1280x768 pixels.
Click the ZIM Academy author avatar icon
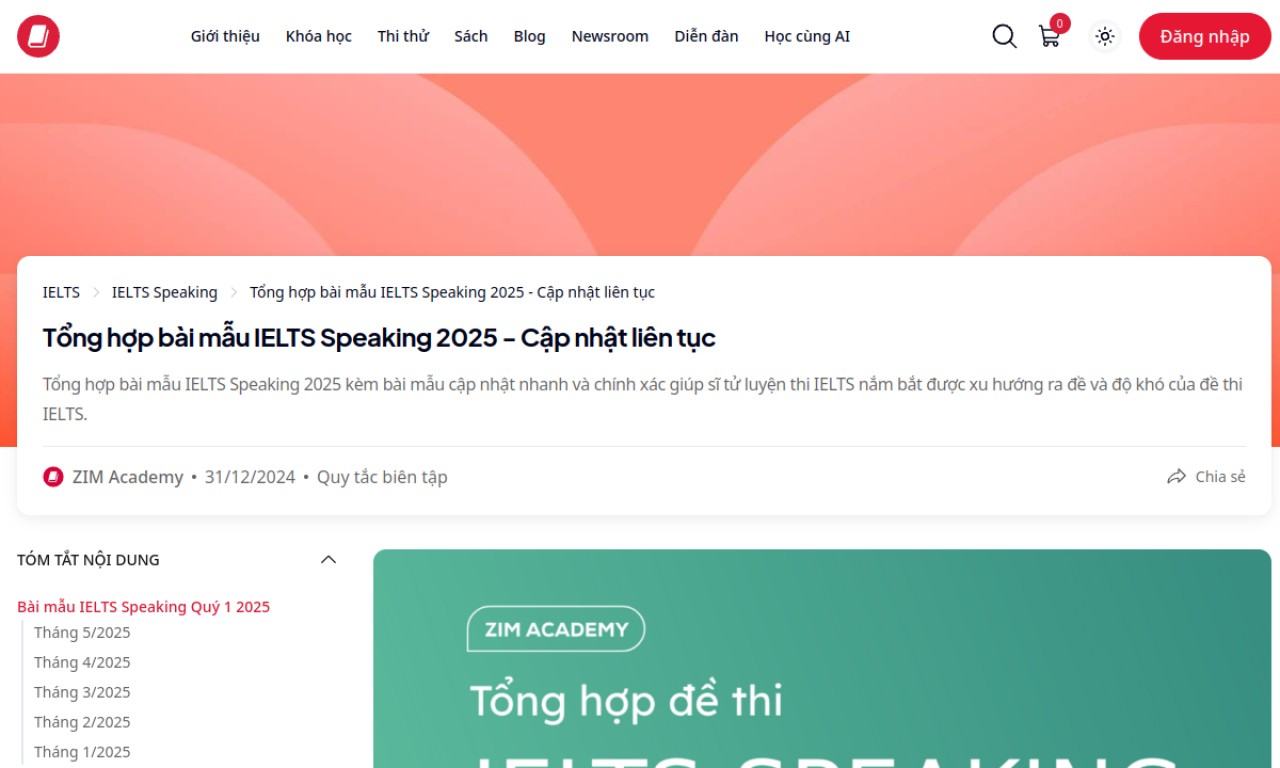[x=53, y=477]
